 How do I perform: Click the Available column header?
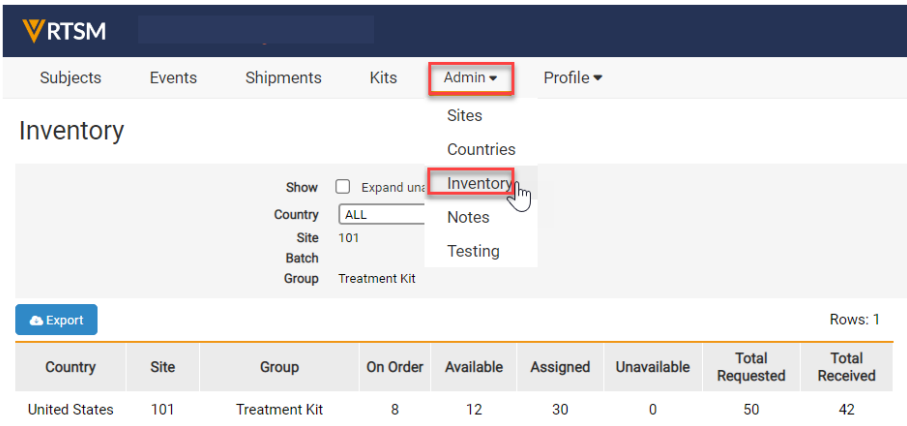(474, 367)
